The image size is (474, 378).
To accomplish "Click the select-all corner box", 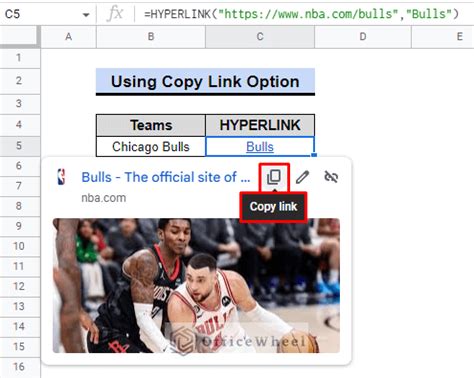I will click(19, 37).
